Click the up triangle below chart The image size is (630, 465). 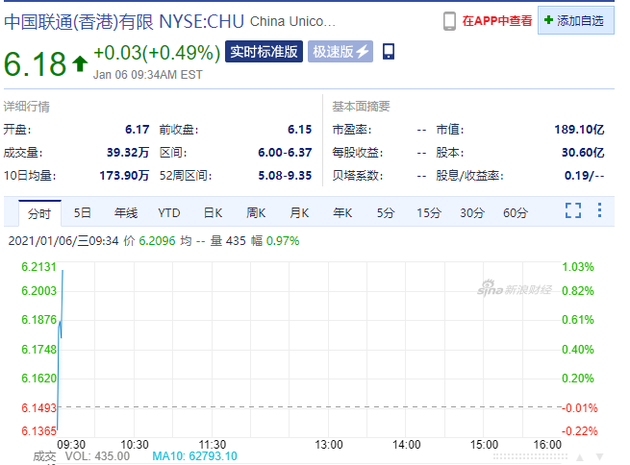(580, 457)
